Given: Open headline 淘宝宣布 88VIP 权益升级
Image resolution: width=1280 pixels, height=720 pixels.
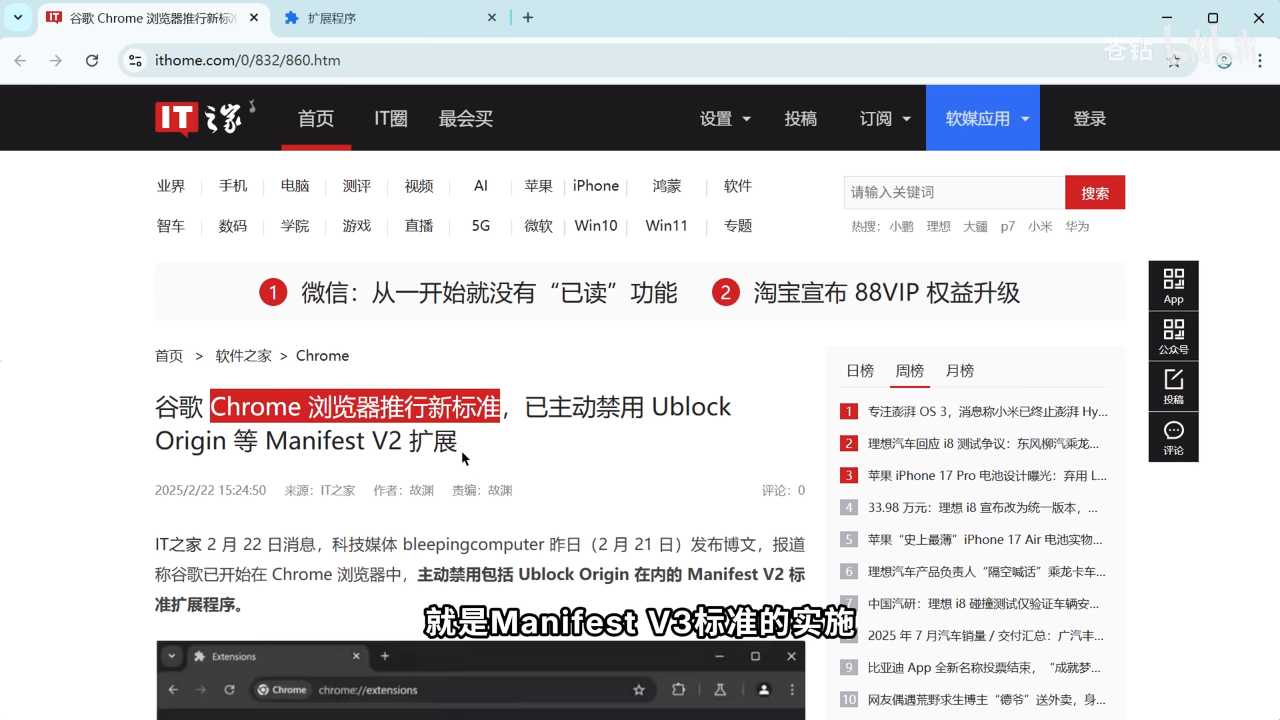Looking at the screenshot, I should (x=887, y=293).
